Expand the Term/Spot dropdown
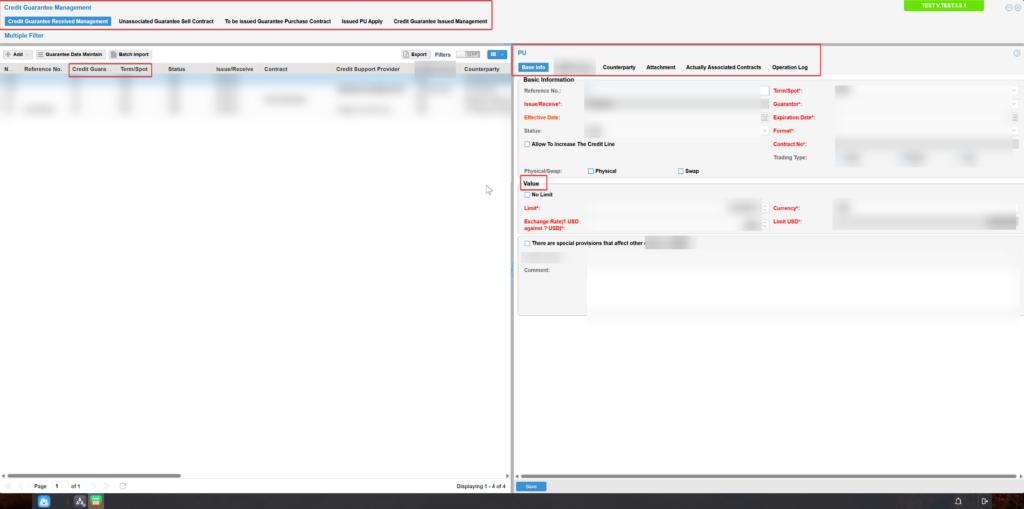Image resolution: width=1024 pixels, height=509 pixels. pyautogui.click(x=1016, y=91)
